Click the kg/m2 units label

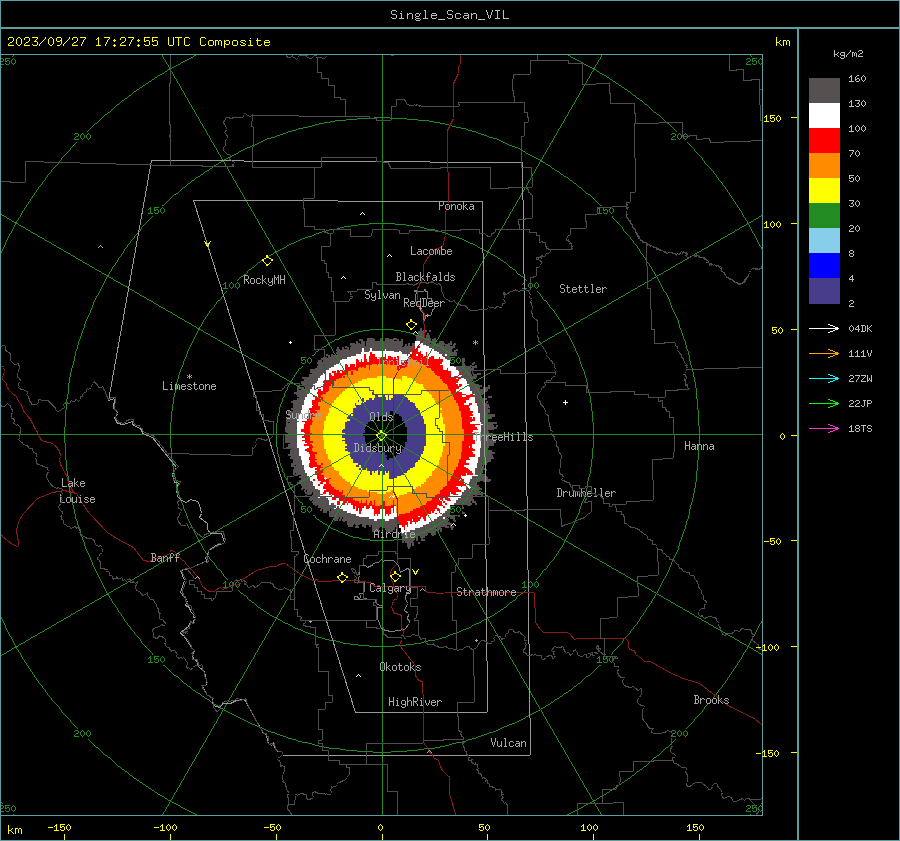(x=848, y=54)
